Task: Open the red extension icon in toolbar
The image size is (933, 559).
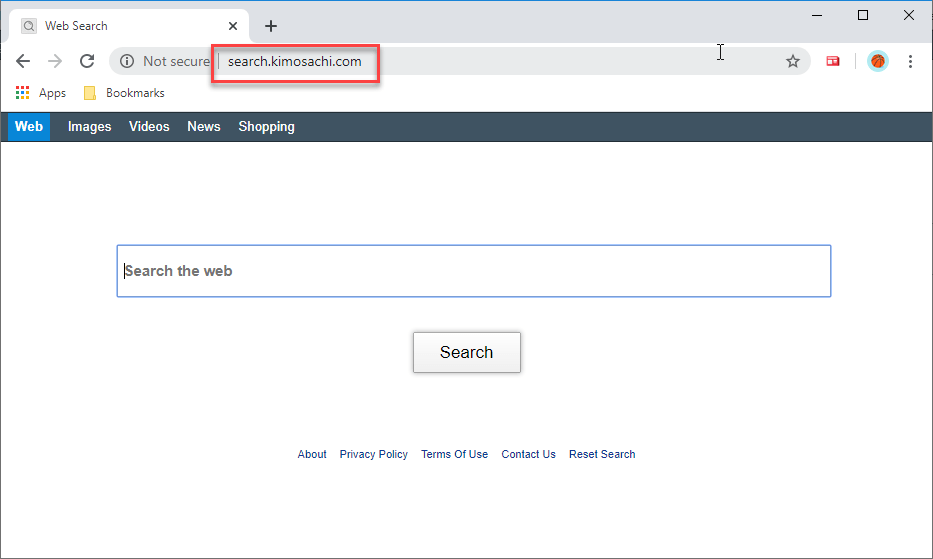Action: point(833,61)
